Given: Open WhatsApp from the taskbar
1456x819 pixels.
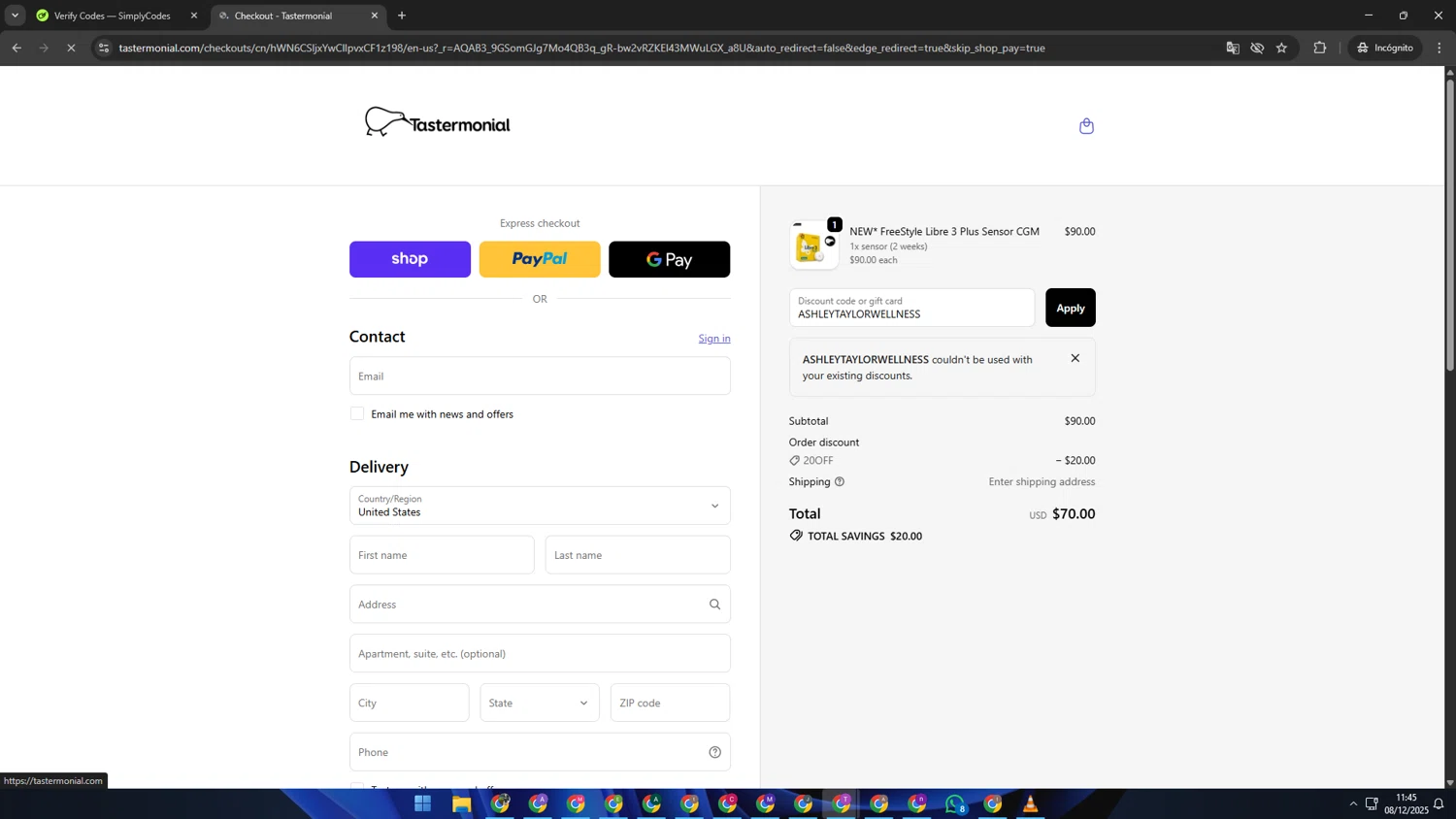Looking at the screenshot, I should [x=955, y=803].
